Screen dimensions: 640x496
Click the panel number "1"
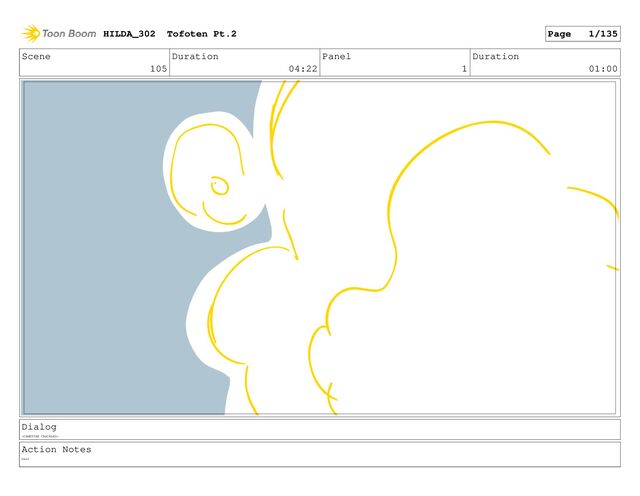(464, 69)
